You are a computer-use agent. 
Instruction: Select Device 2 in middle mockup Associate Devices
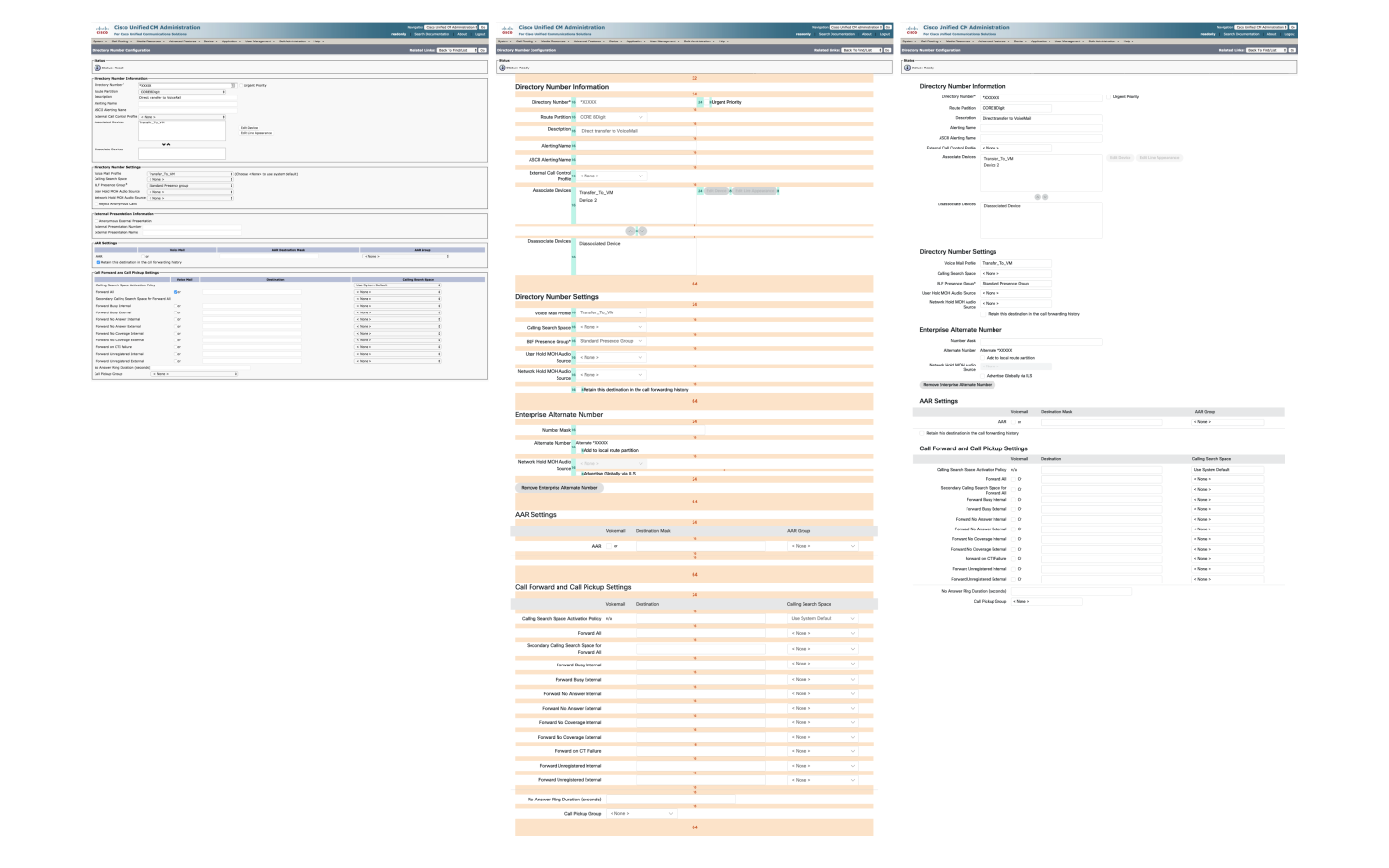coord(587,200)
